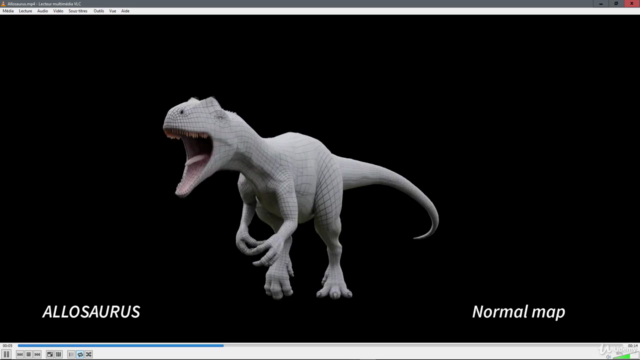The height and width of the screenshot is (360, 640).
Task: Click the Allosaurus video display area
Action: tap(320, 178)
